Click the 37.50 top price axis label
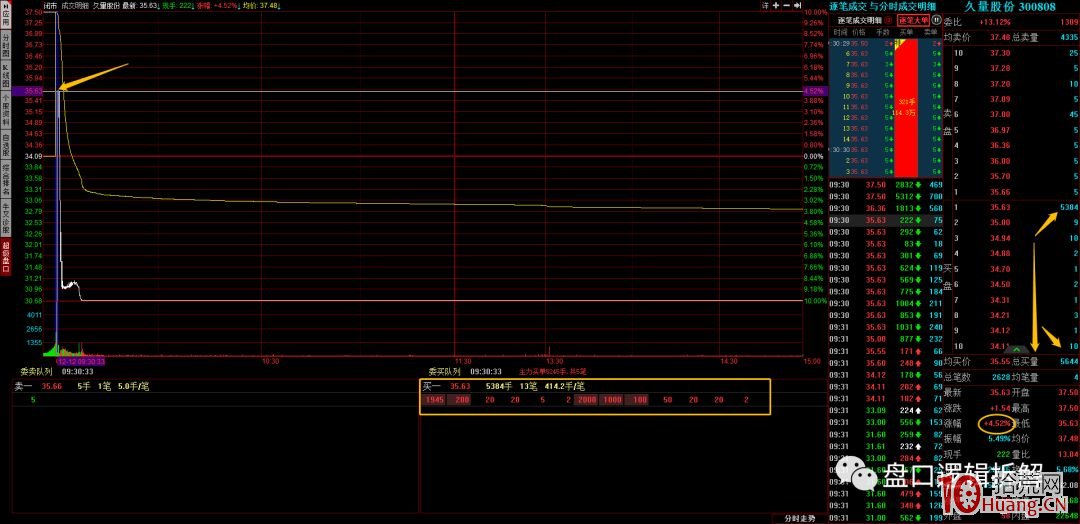This screenshot has width=1080, height=524. pos(33,12)
